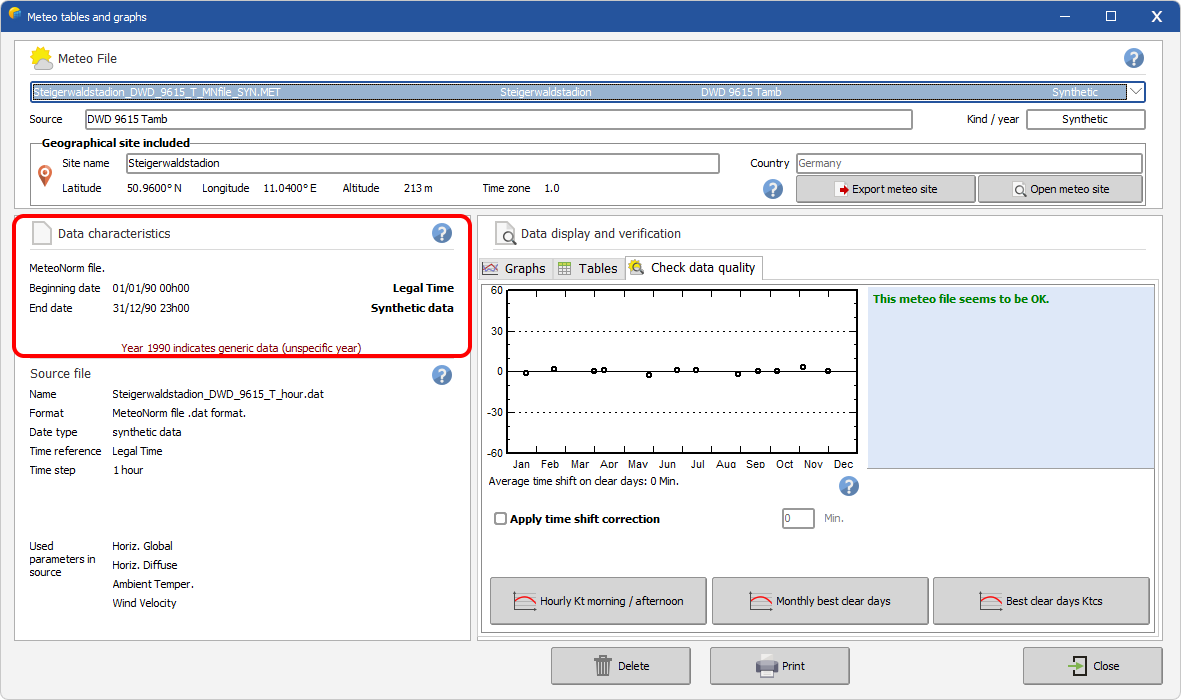This screenshot has width=1181, height=700.
Task: Click the 'MeteoNorm file .dat format.' text
Action: (179, 413)
